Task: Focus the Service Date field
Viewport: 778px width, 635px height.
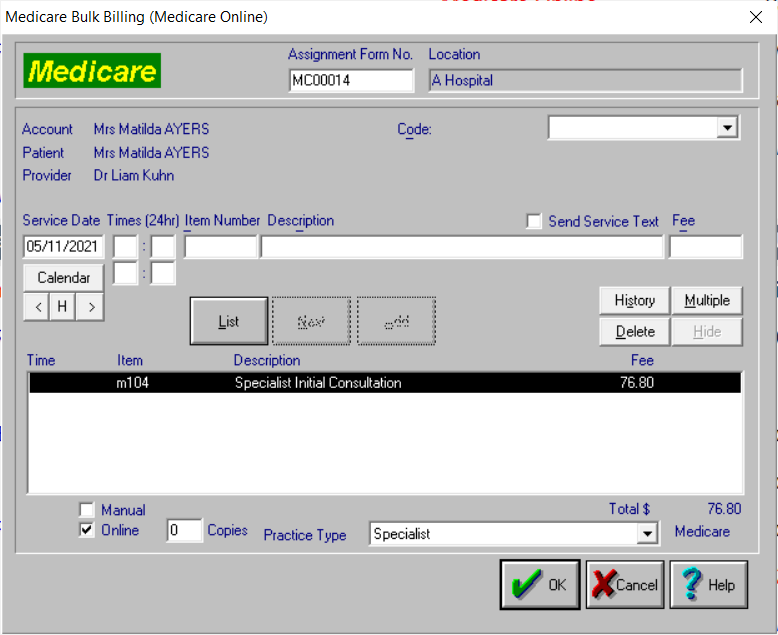Action: click(x=64, y=247)
